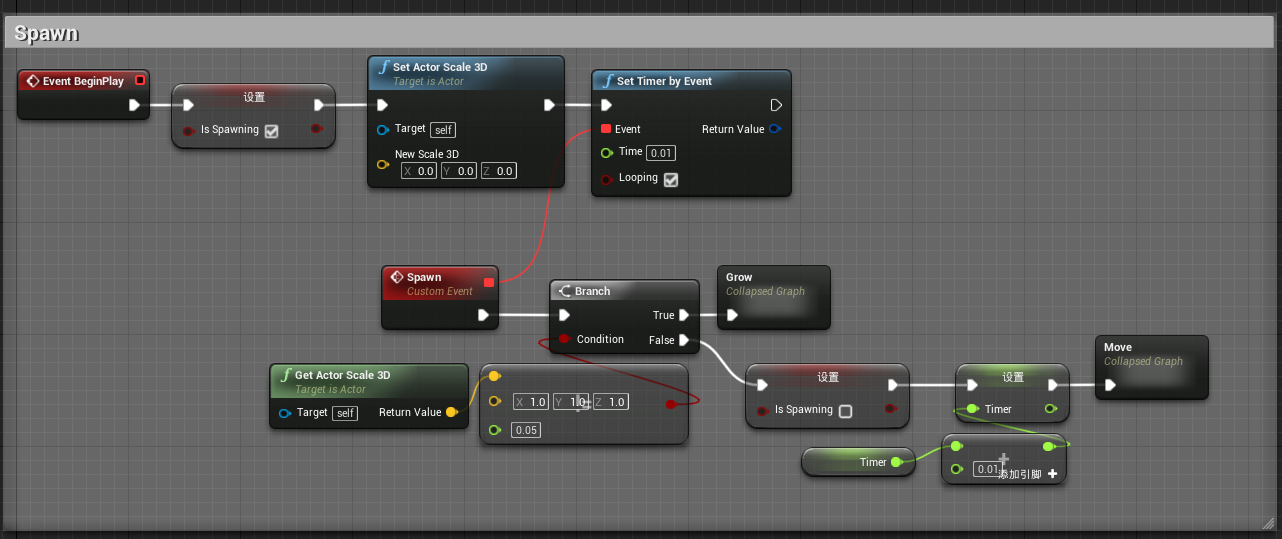Click the 0.05 tolerance input field
Screen dimensions: 1282x539
click(x=526, y=430)
